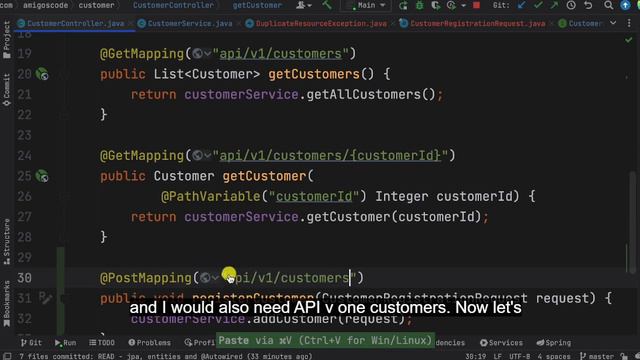Viewport: 640px width, 360px height.
Task: Open the Problems tool window tab
Action: 150,343
